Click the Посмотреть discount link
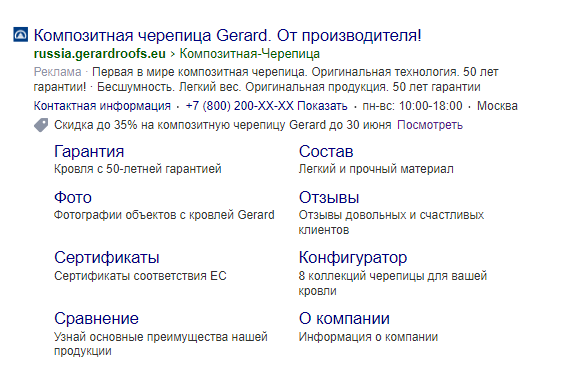This screenshot has height=378, width=567. [x=430, y=125]
